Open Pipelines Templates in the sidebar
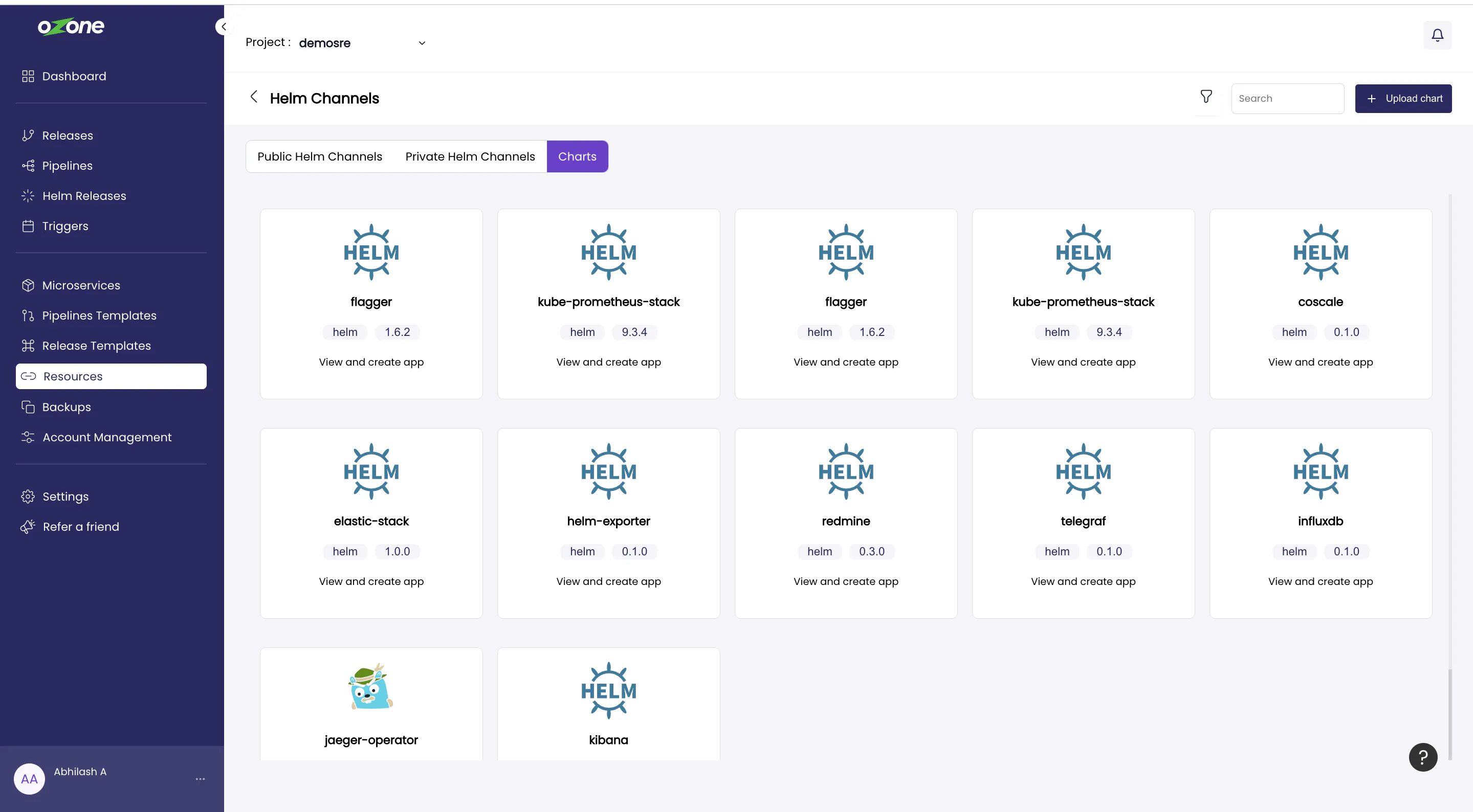The height and width of the screenshot is (812, 1473). [x=99, y=315]
